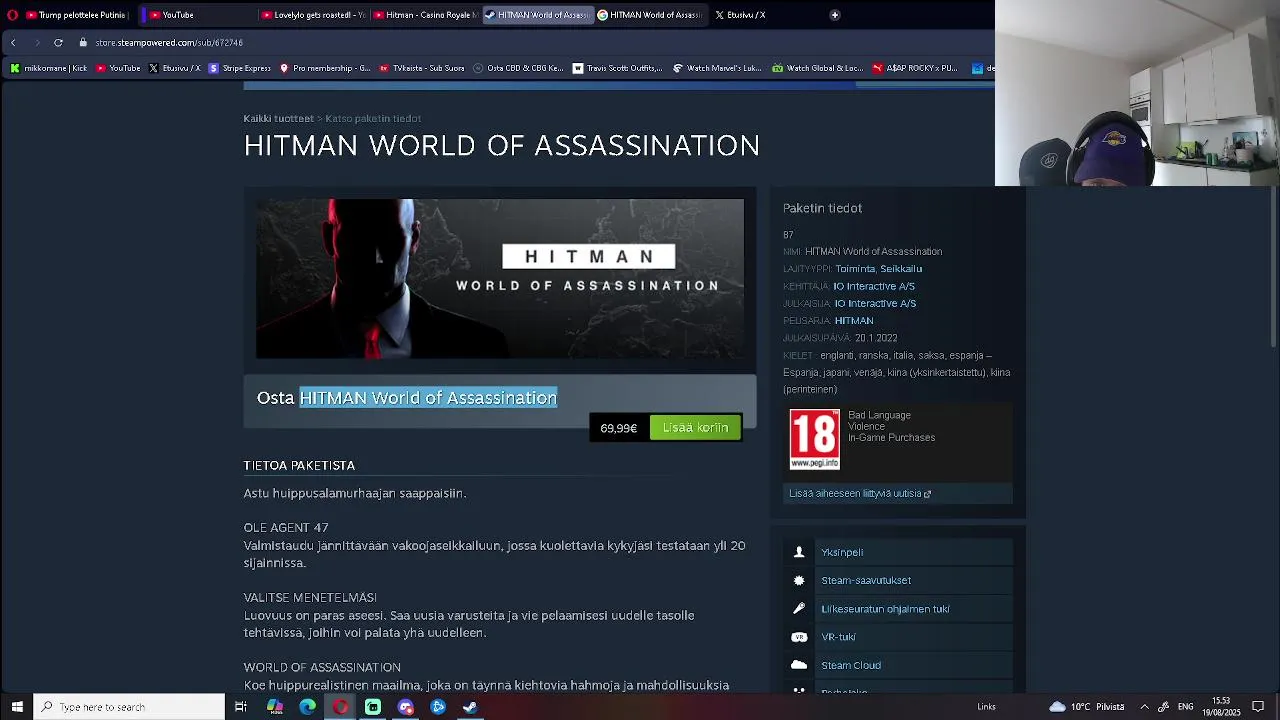Screen dimensions: 1280x720
Task: Open the notification center icon
Action: point(1258,707)
